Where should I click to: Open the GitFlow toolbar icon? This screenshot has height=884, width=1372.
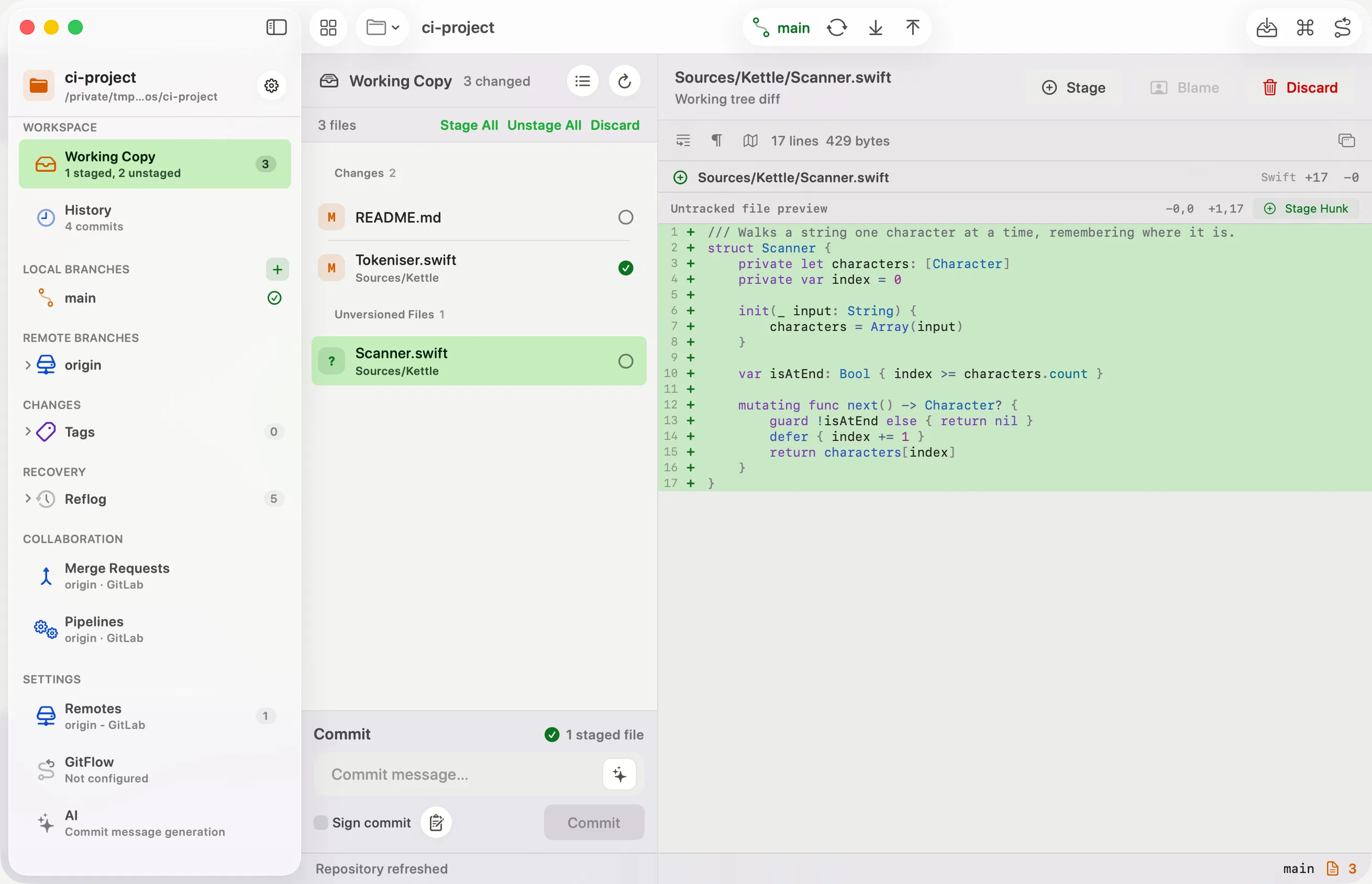coord(1342,28)
